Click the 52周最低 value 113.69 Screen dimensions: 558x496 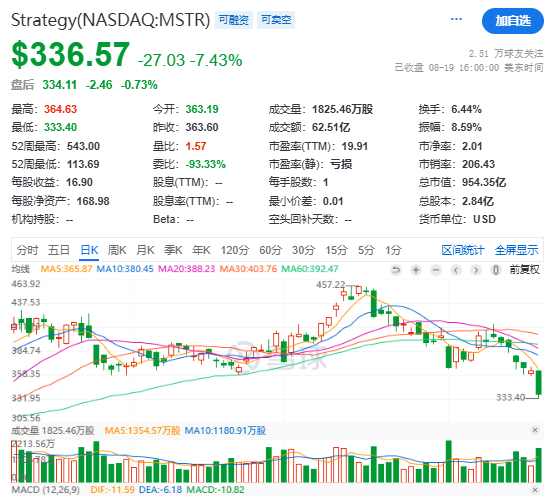tap(83, 164)
